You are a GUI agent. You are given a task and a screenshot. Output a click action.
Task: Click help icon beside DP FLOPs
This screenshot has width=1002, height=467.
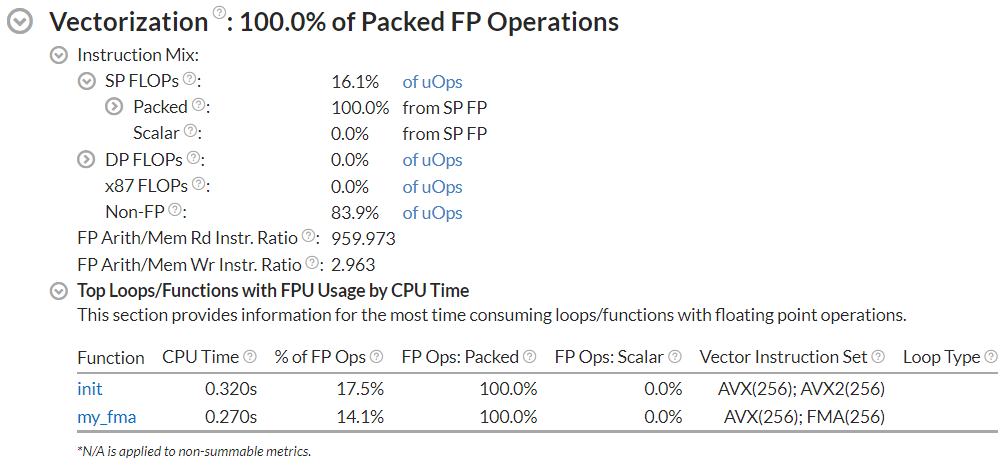point(192,158)
